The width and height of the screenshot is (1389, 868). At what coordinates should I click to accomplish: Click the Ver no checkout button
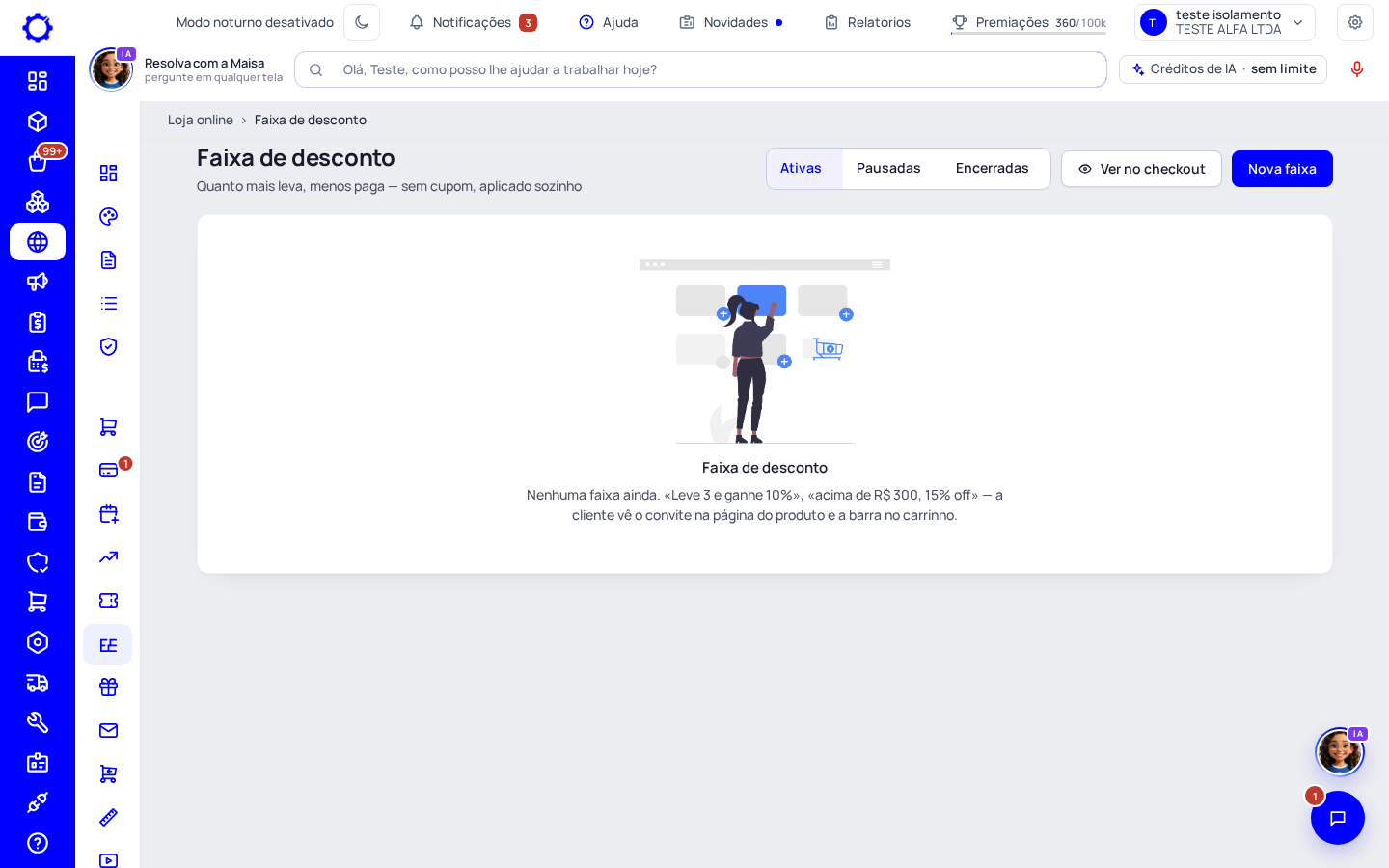(x=1141, y=169)
